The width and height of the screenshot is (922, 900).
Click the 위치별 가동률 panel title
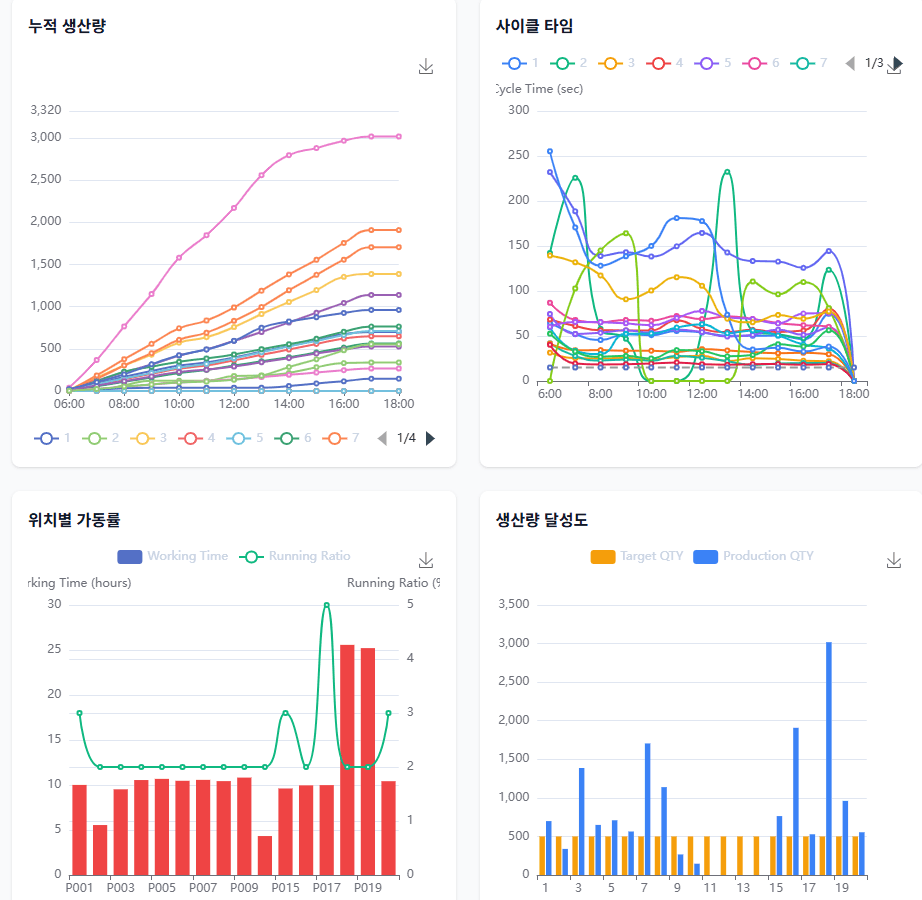point(74,520)
